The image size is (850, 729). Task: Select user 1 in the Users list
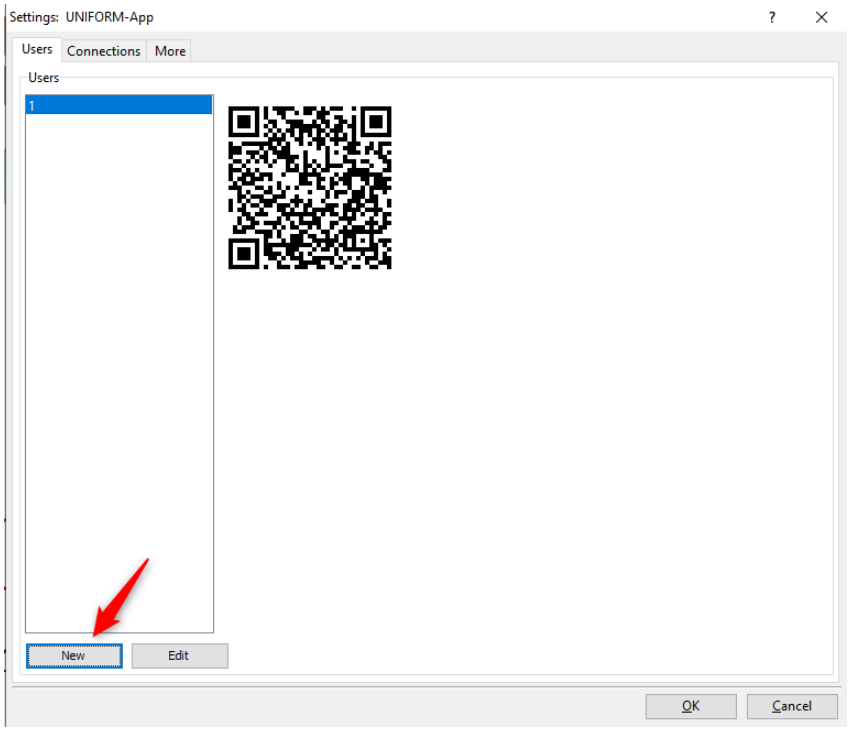[119, 105]
